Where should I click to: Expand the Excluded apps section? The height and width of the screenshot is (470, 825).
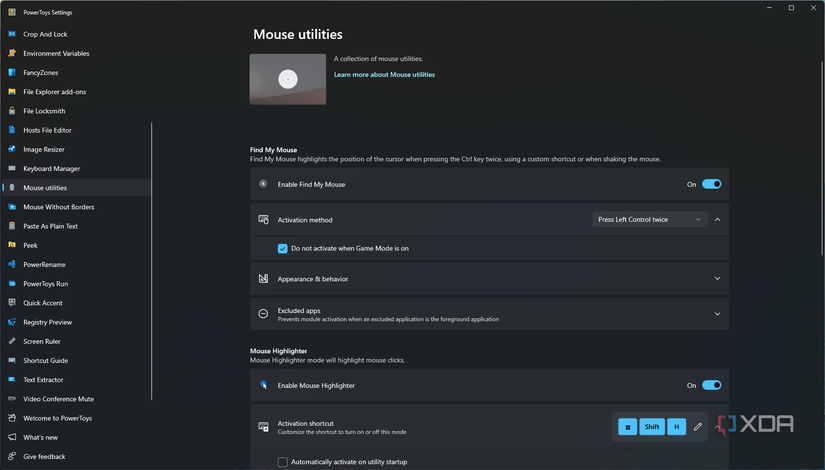pyautogui.click(x=717, y=314)
